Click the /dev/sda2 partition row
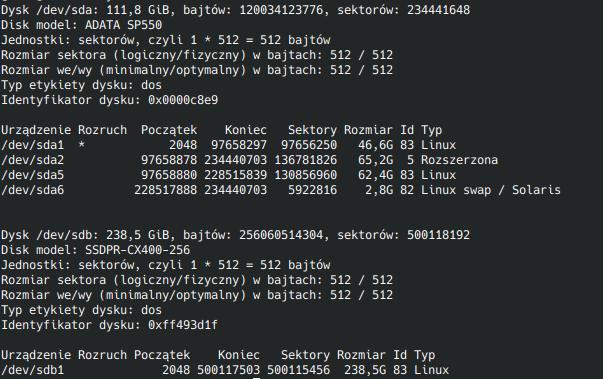603x379 pixels. [x=250, y=160]
